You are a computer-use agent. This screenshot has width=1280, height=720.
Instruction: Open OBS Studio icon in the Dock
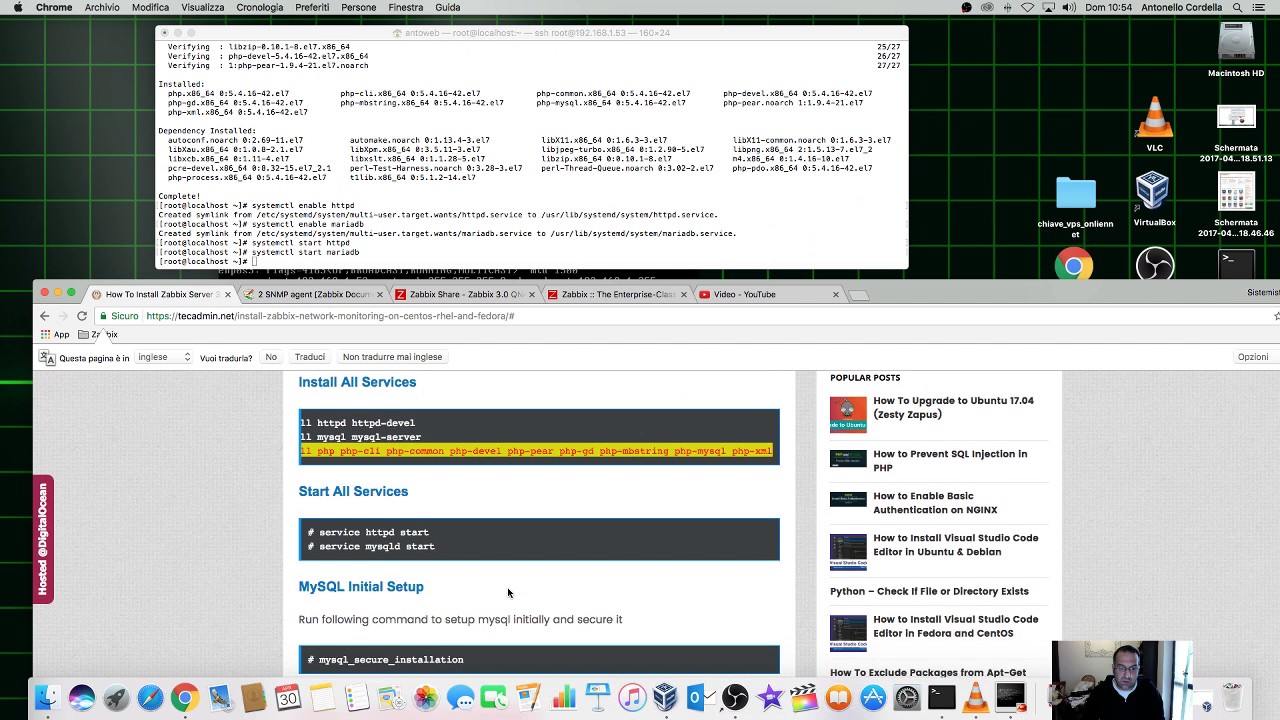pyautogui.click(x=735, y=698)
